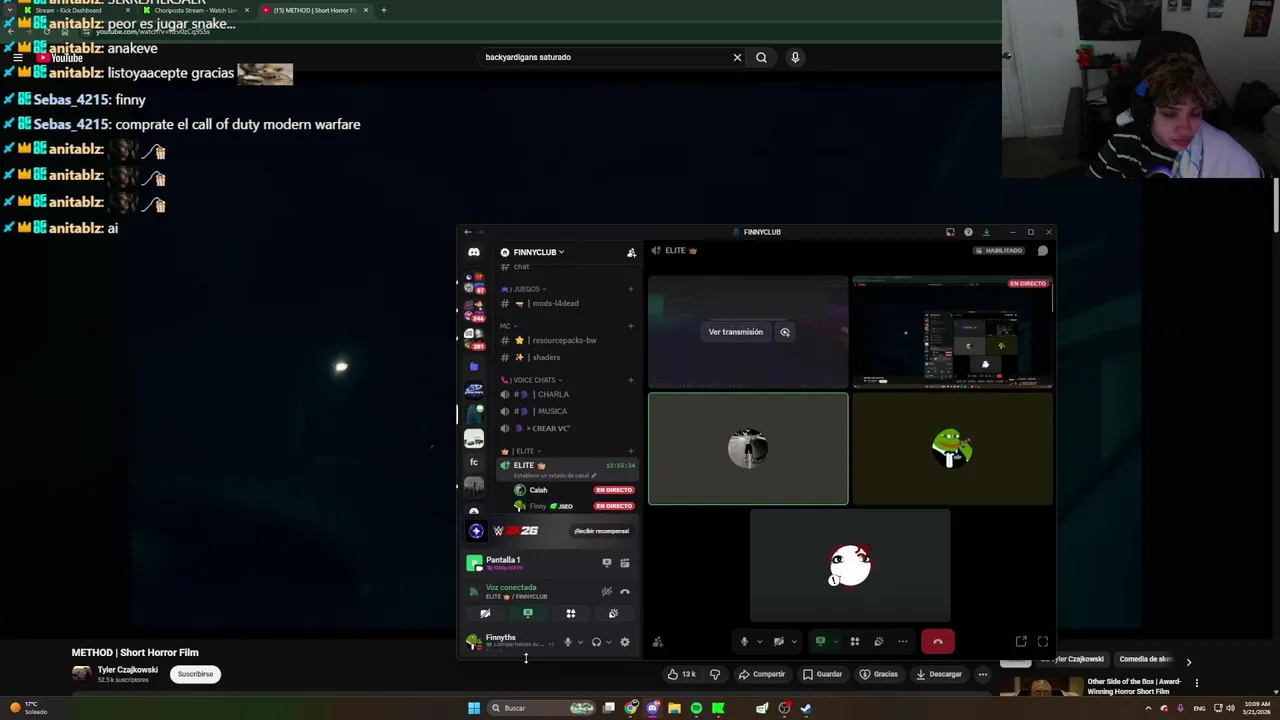The height and width of the screenshot is (720, 1280).
Task: Stop streaming Pantalla 1 icon
Action: tap(606, 563)
